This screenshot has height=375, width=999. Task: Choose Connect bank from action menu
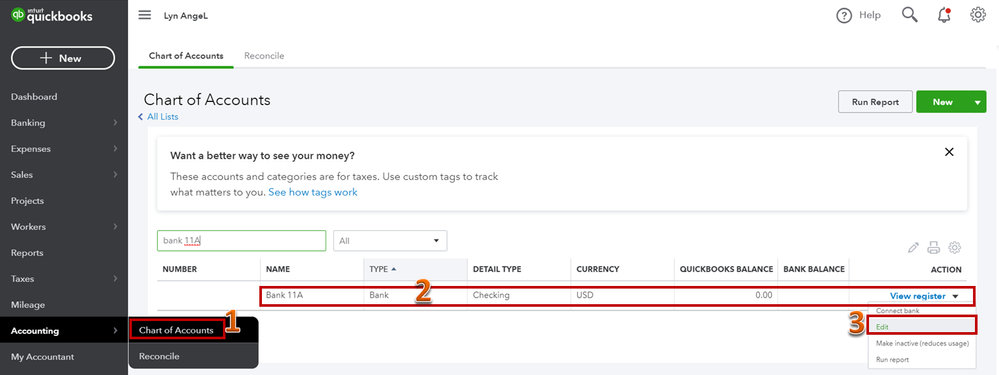coord(897,311)
